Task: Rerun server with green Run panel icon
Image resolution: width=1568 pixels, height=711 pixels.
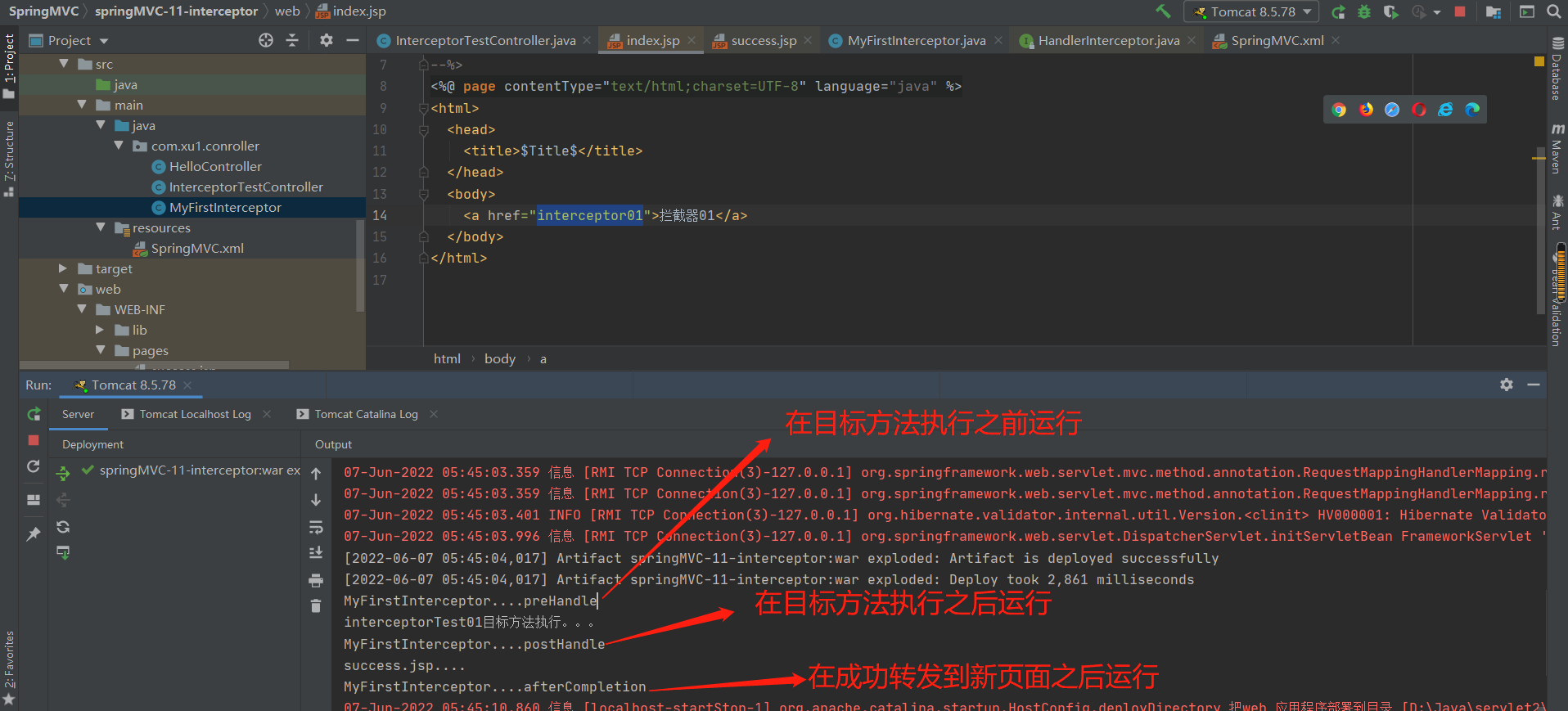Action: tap(34, 414)
